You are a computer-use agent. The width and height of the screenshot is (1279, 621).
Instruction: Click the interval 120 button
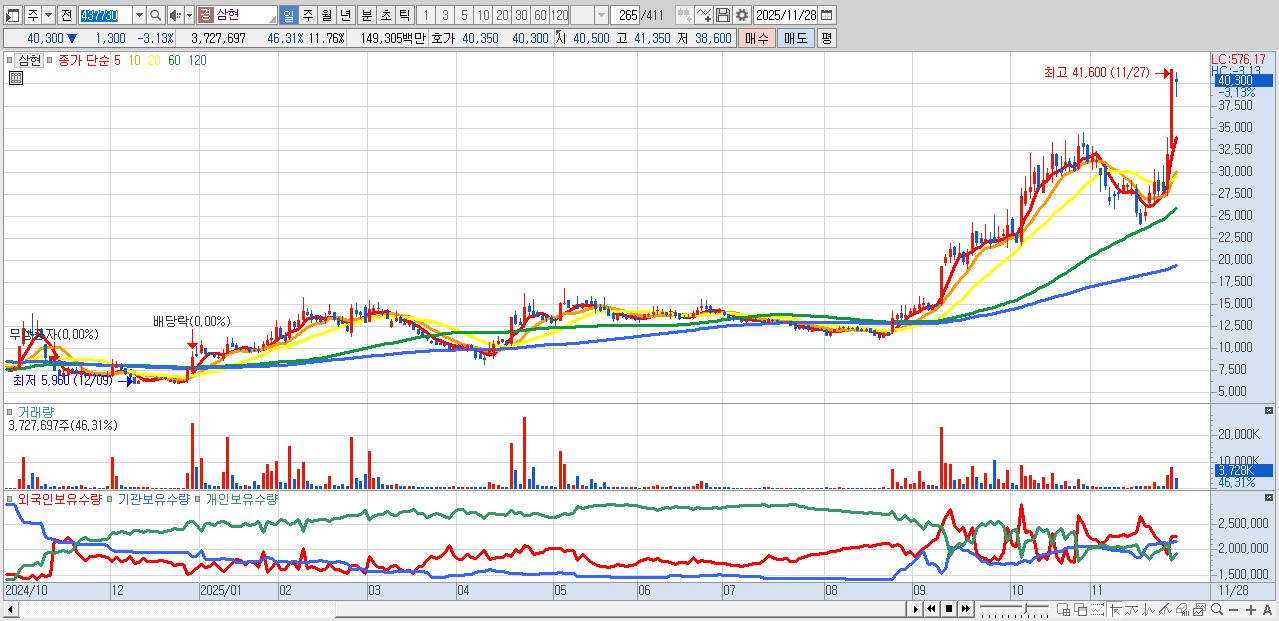pyautogui.click(x=560, y=15)
